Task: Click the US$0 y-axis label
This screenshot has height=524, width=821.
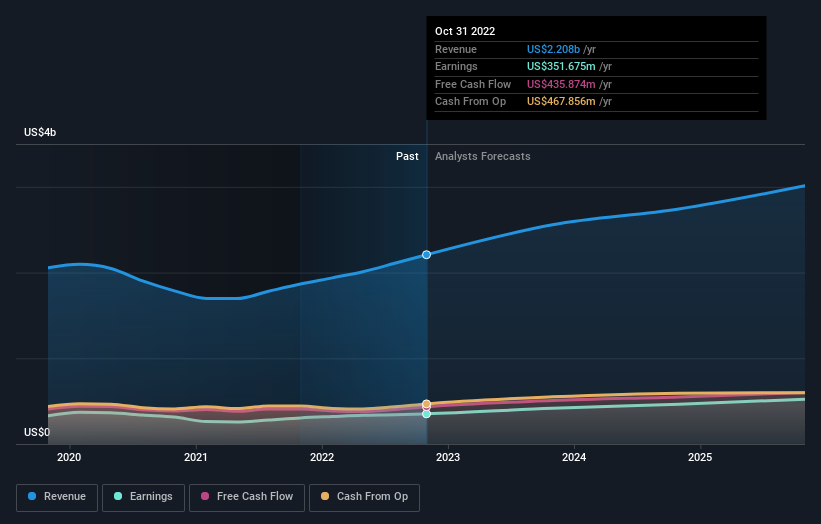Action: click(x=37, y=432)
